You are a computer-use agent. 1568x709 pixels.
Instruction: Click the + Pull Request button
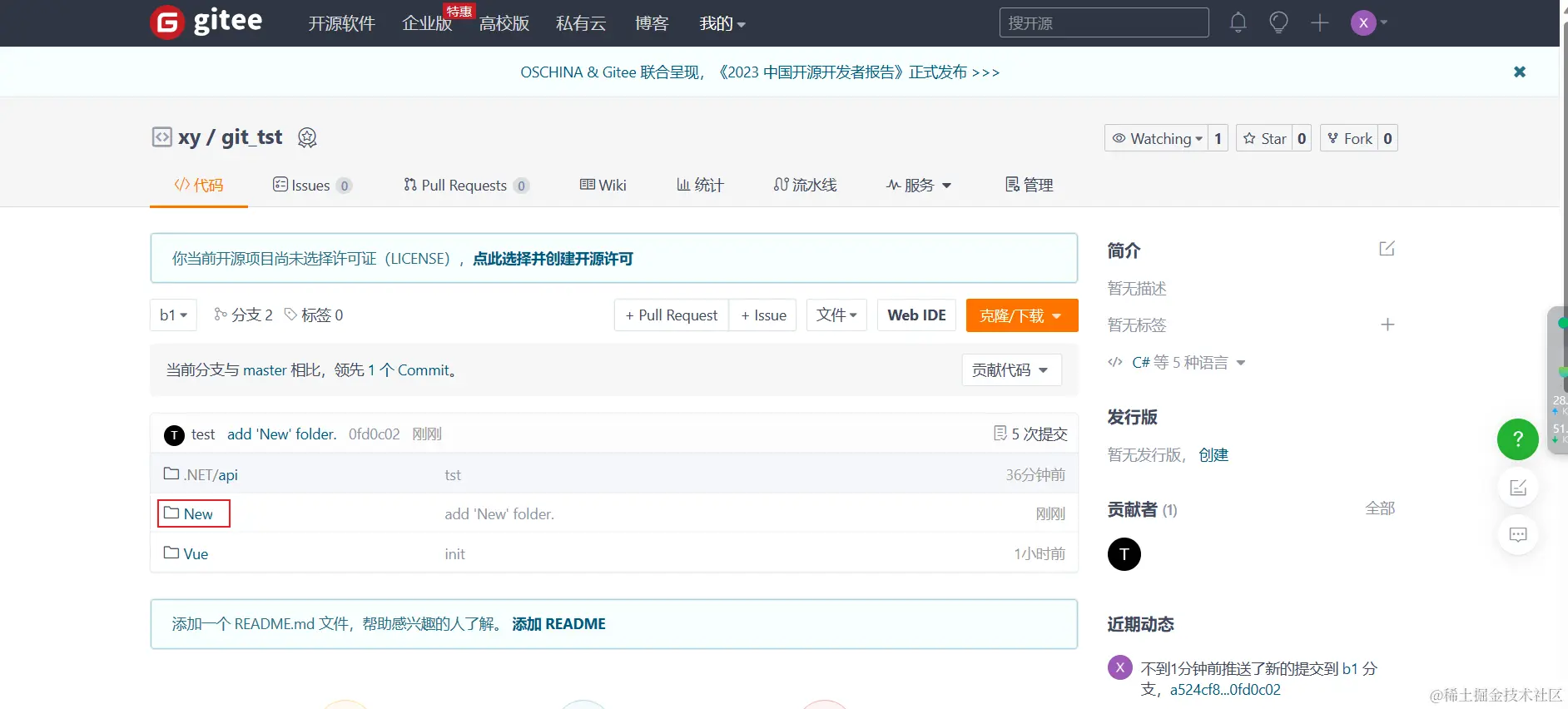(x=671, y=315)
